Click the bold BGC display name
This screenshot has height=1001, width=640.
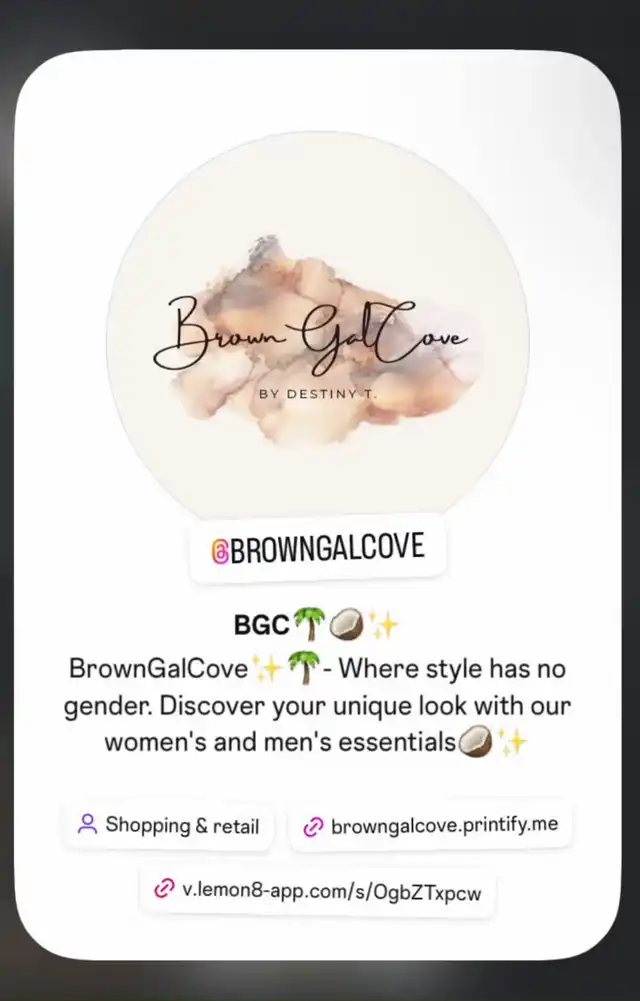pyautogui.click(x=262, y=624)
